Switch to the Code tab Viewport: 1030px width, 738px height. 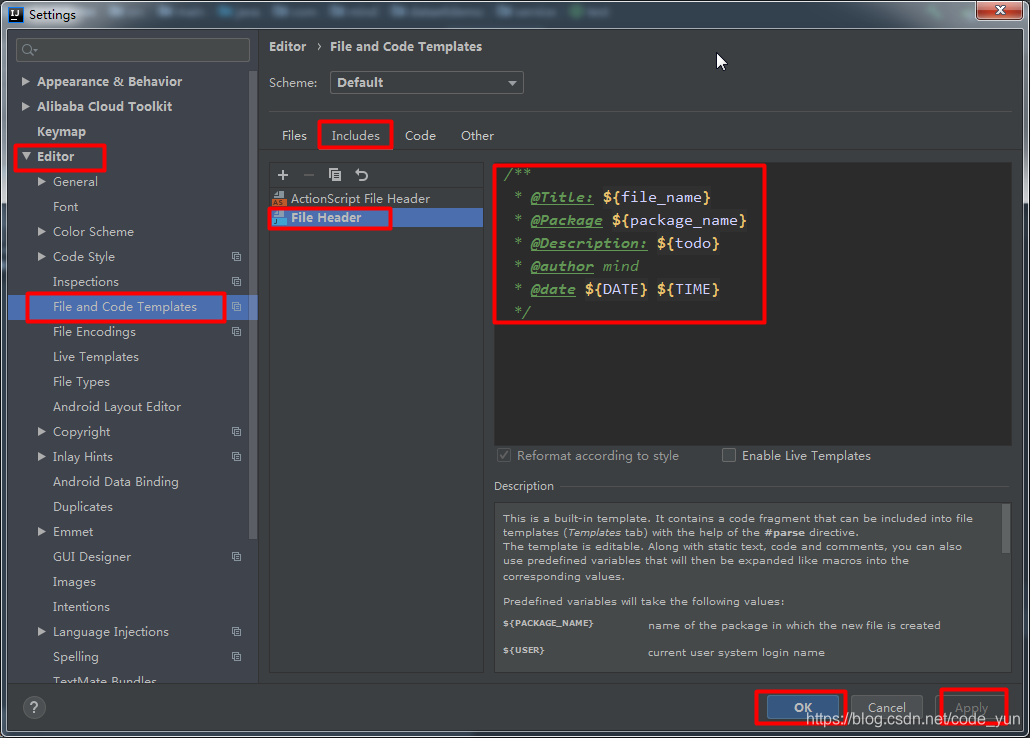(420, 135)
